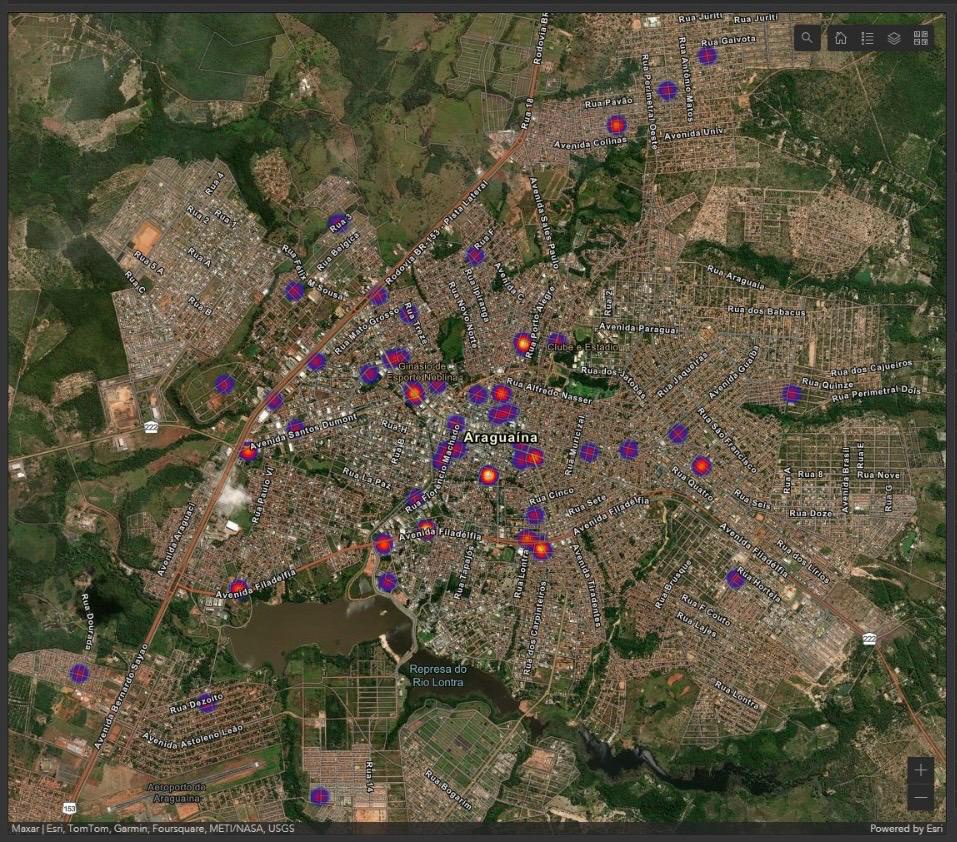Open the Powered by Esri link
This screenshot has width=957, height=842.
906,828
